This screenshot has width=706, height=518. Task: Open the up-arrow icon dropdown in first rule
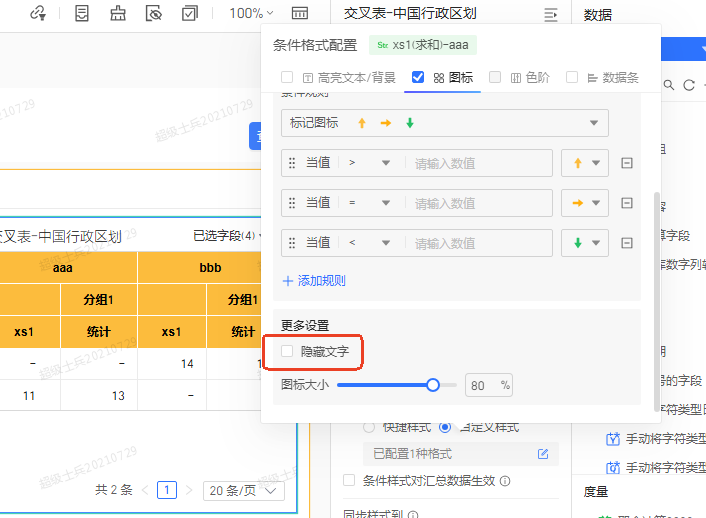585,163
